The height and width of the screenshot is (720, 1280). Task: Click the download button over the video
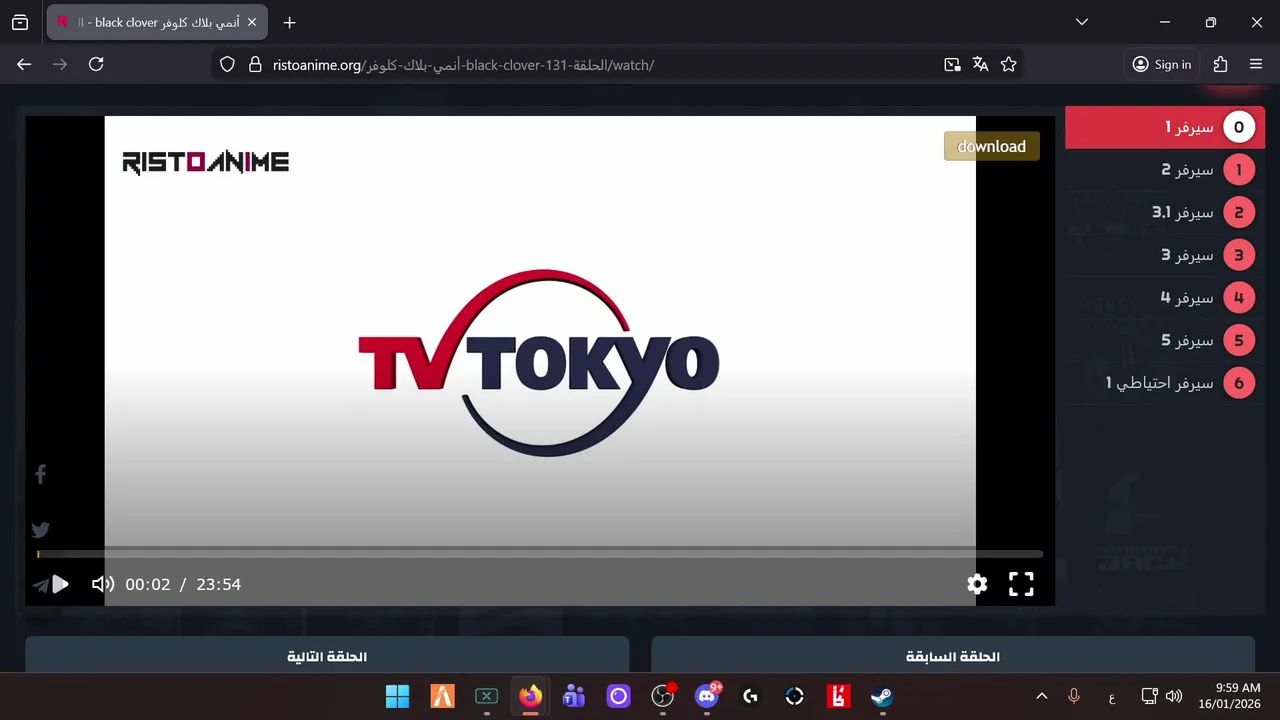click(x=992, y=146)
